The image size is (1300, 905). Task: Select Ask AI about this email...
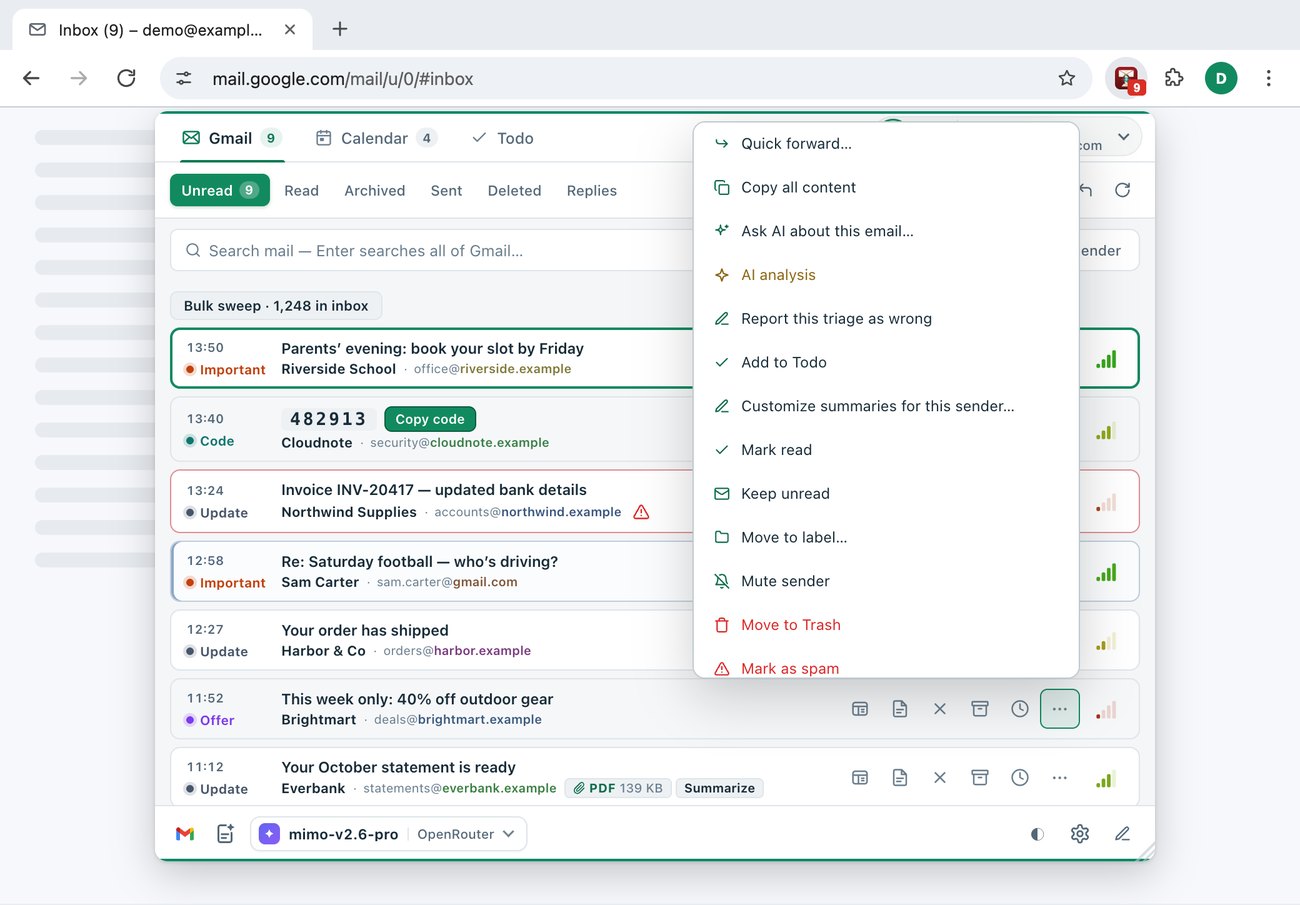(886, 231)
